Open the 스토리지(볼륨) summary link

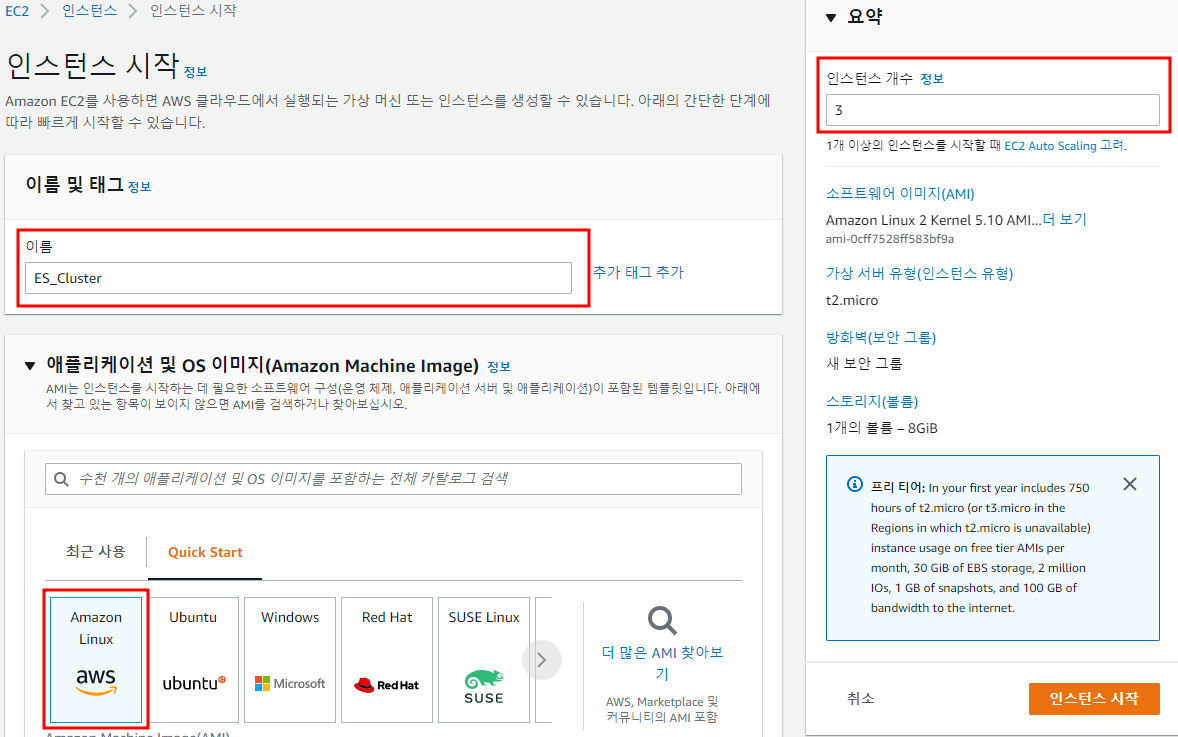pyautogui.click(x=872, y=401)
